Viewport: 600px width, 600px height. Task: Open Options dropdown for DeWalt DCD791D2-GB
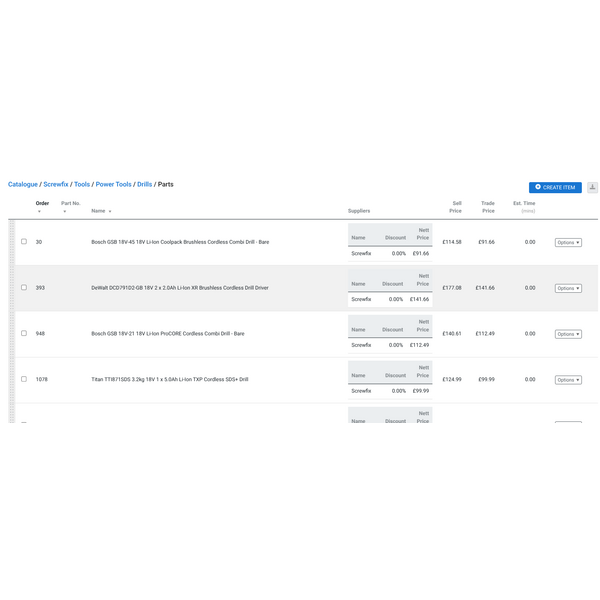pos(568,288)
